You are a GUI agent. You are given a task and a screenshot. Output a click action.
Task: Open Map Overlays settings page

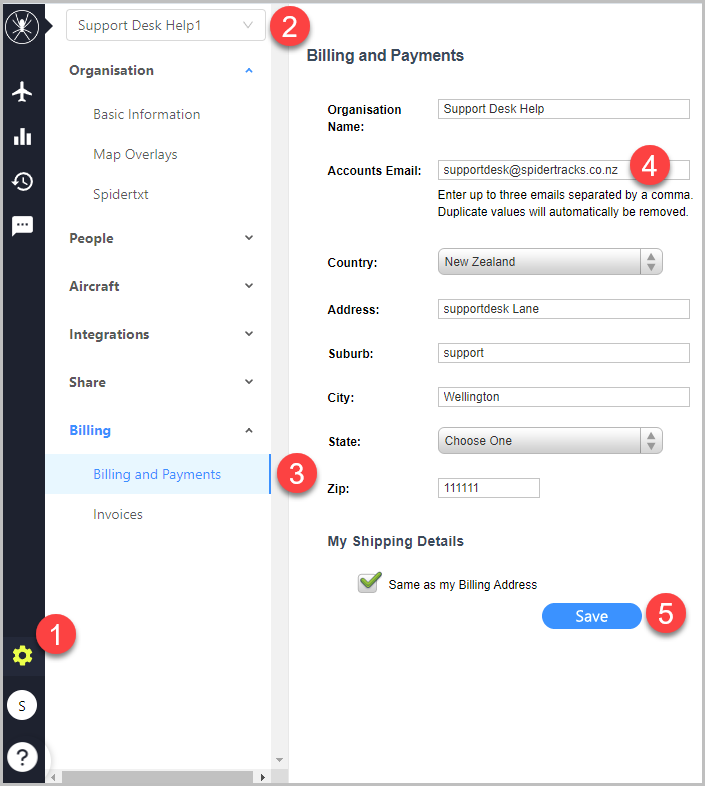tap(135, 154)
